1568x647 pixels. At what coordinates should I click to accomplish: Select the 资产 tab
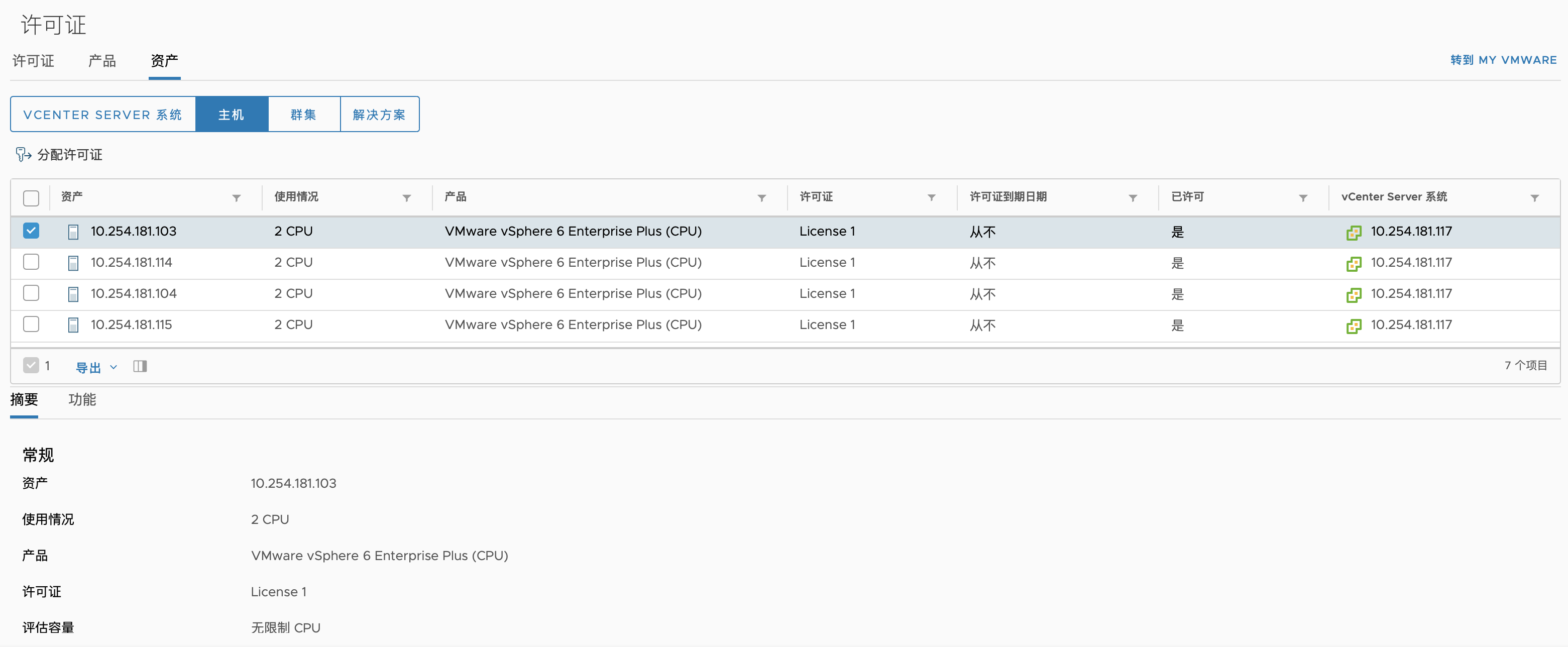coord(164,61)
